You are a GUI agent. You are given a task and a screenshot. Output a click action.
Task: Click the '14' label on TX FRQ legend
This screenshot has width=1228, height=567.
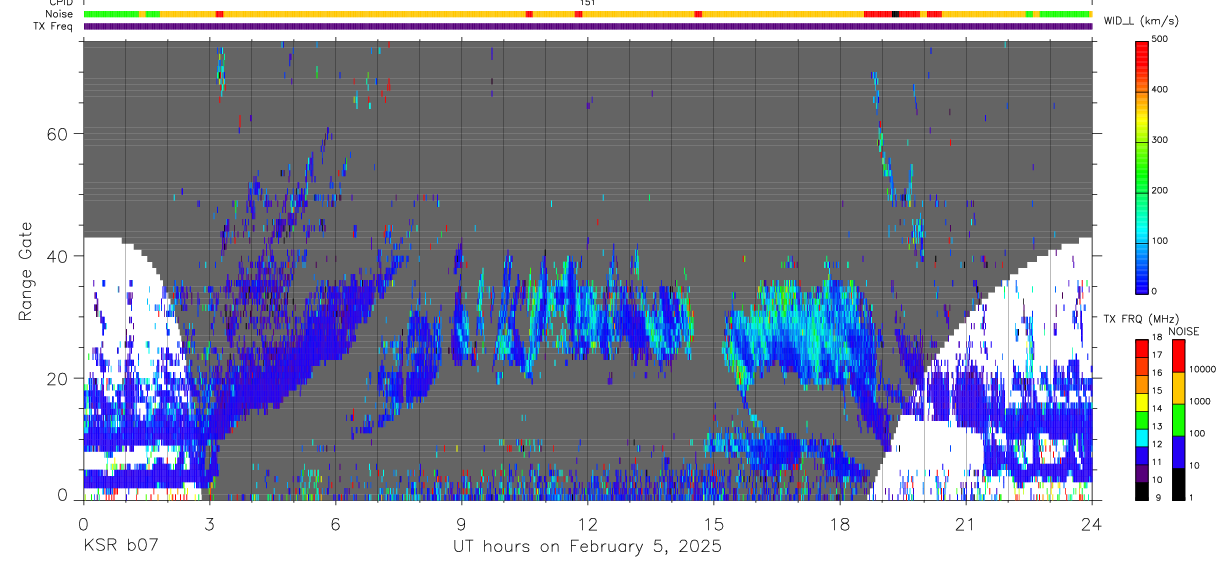click(1157, 408)
